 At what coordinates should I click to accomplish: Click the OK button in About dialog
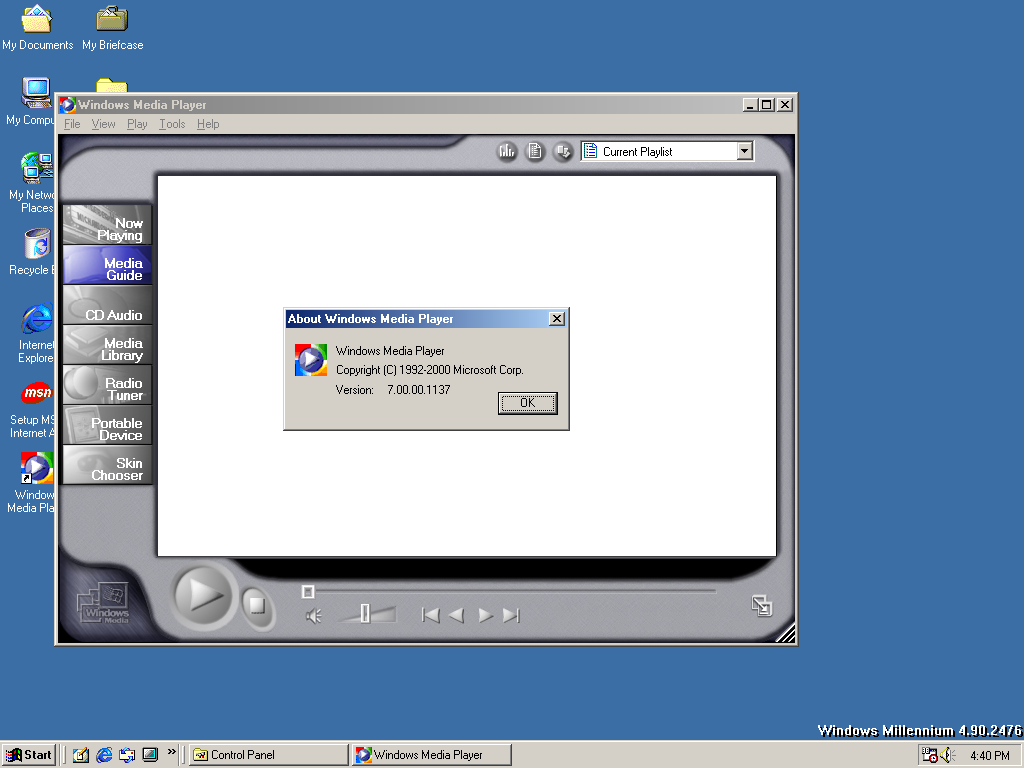tap(527, 403)
